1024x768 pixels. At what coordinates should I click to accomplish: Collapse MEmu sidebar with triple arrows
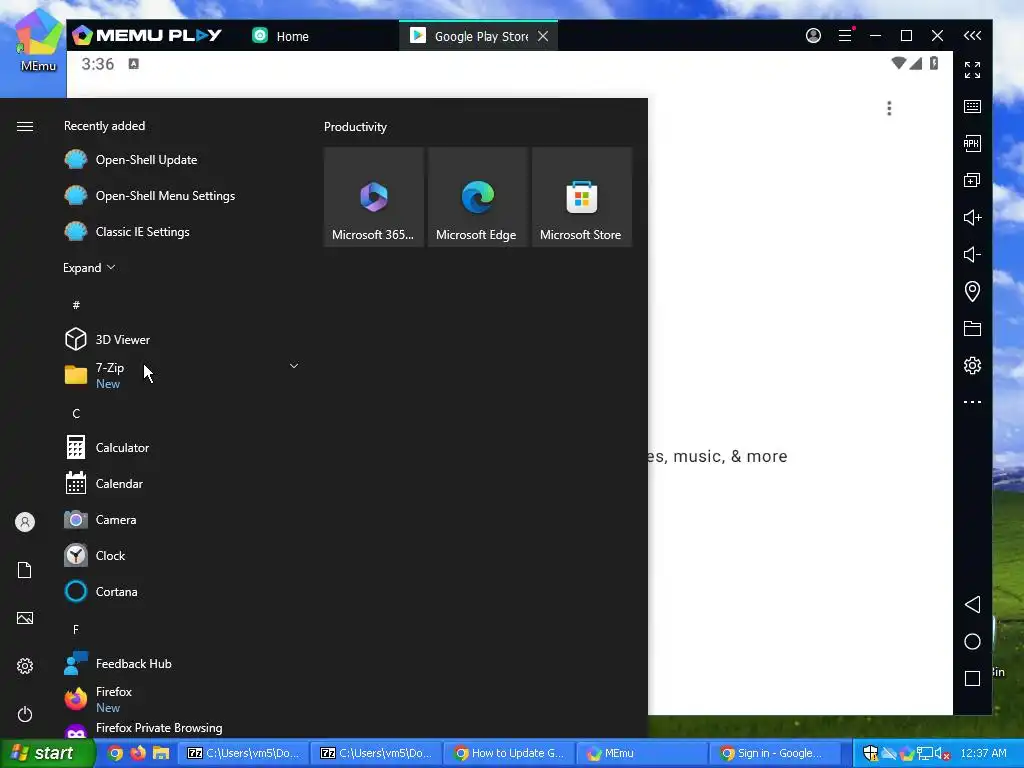click(972, 35)
